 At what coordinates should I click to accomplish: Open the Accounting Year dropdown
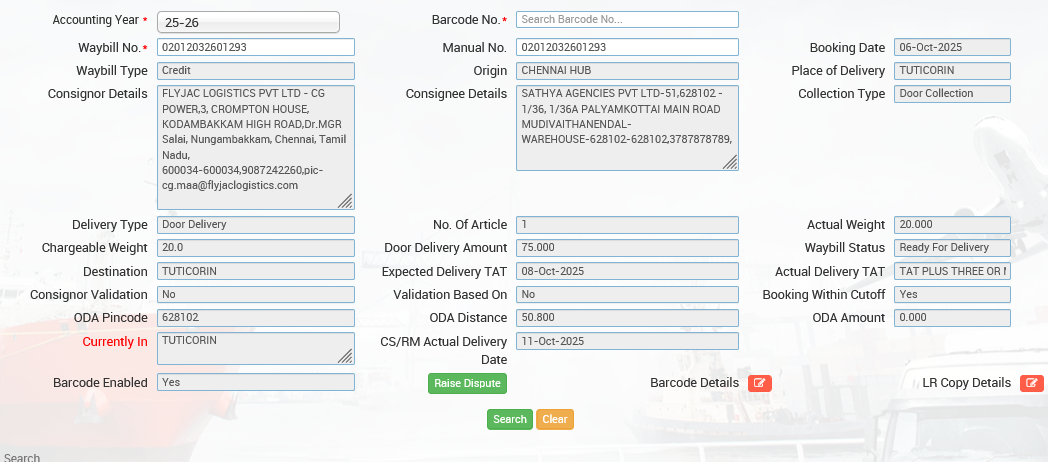[255, 22]
